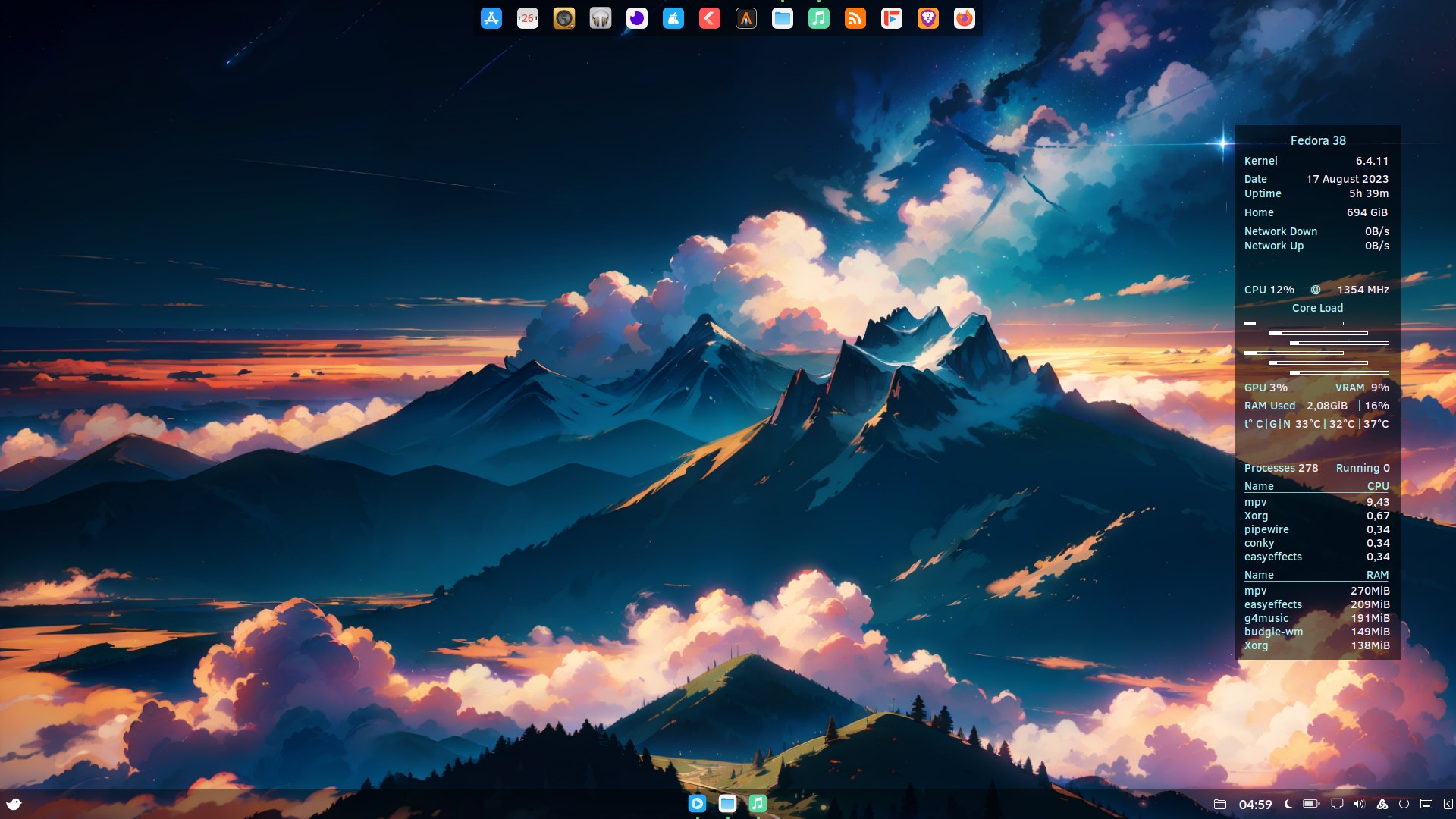Open the calendar app showing 26
The width and height of the screenshot is (1456, 819).
tap(528, 18)
